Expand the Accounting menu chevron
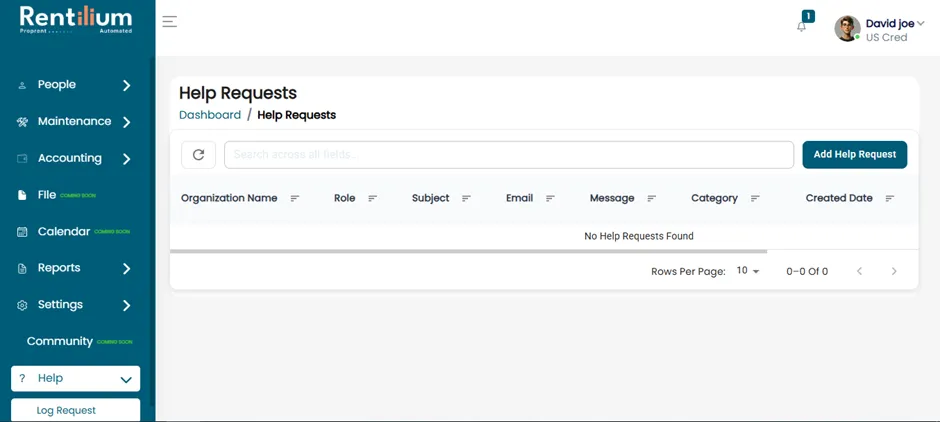Viewport: 940px width, 422px height. 126,159
